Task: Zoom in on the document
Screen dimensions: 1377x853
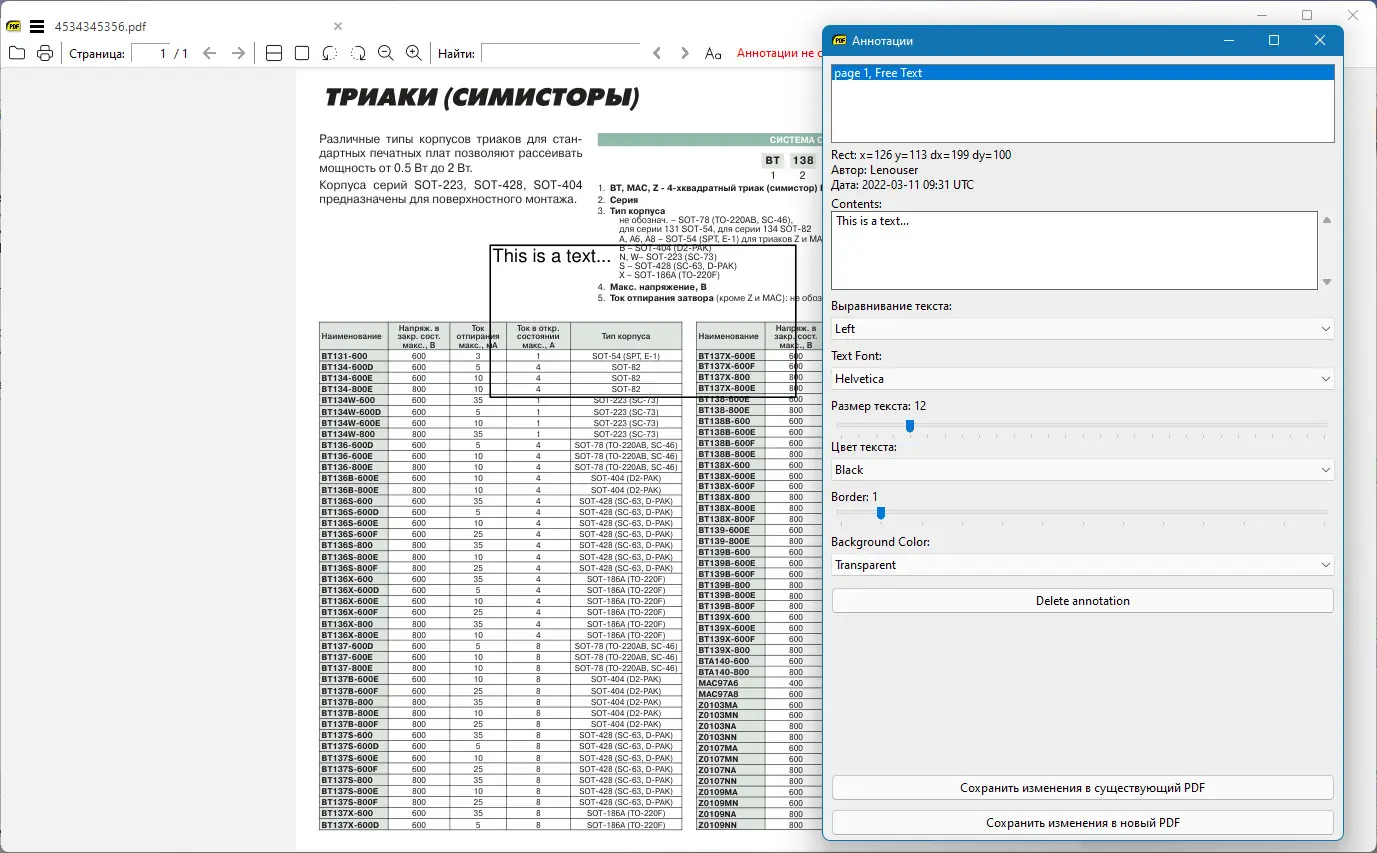Action: (x=414, y=53)
